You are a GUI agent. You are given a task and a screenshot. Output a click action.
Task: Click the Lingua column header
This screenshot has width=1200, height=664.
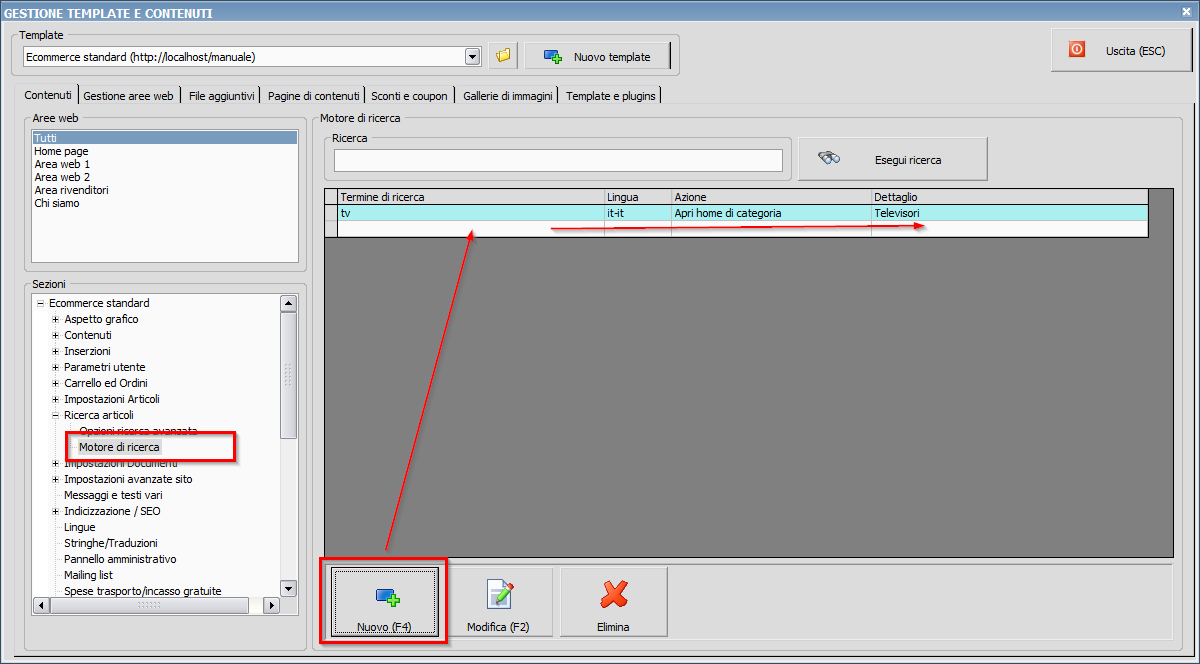pyautogui.click(x=638, y=197)
